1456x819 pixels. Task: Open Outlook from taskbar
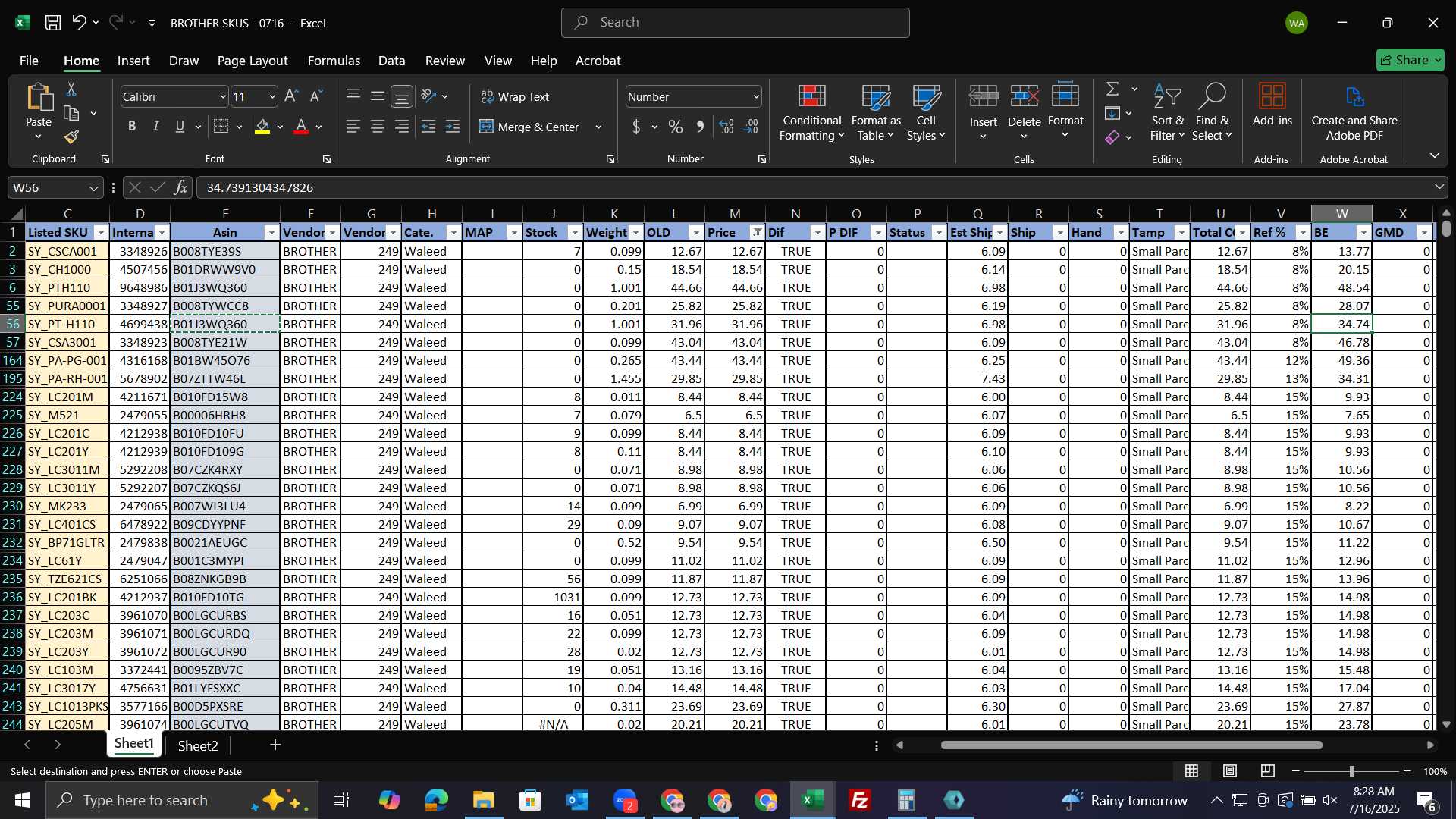tap(577, 800)
